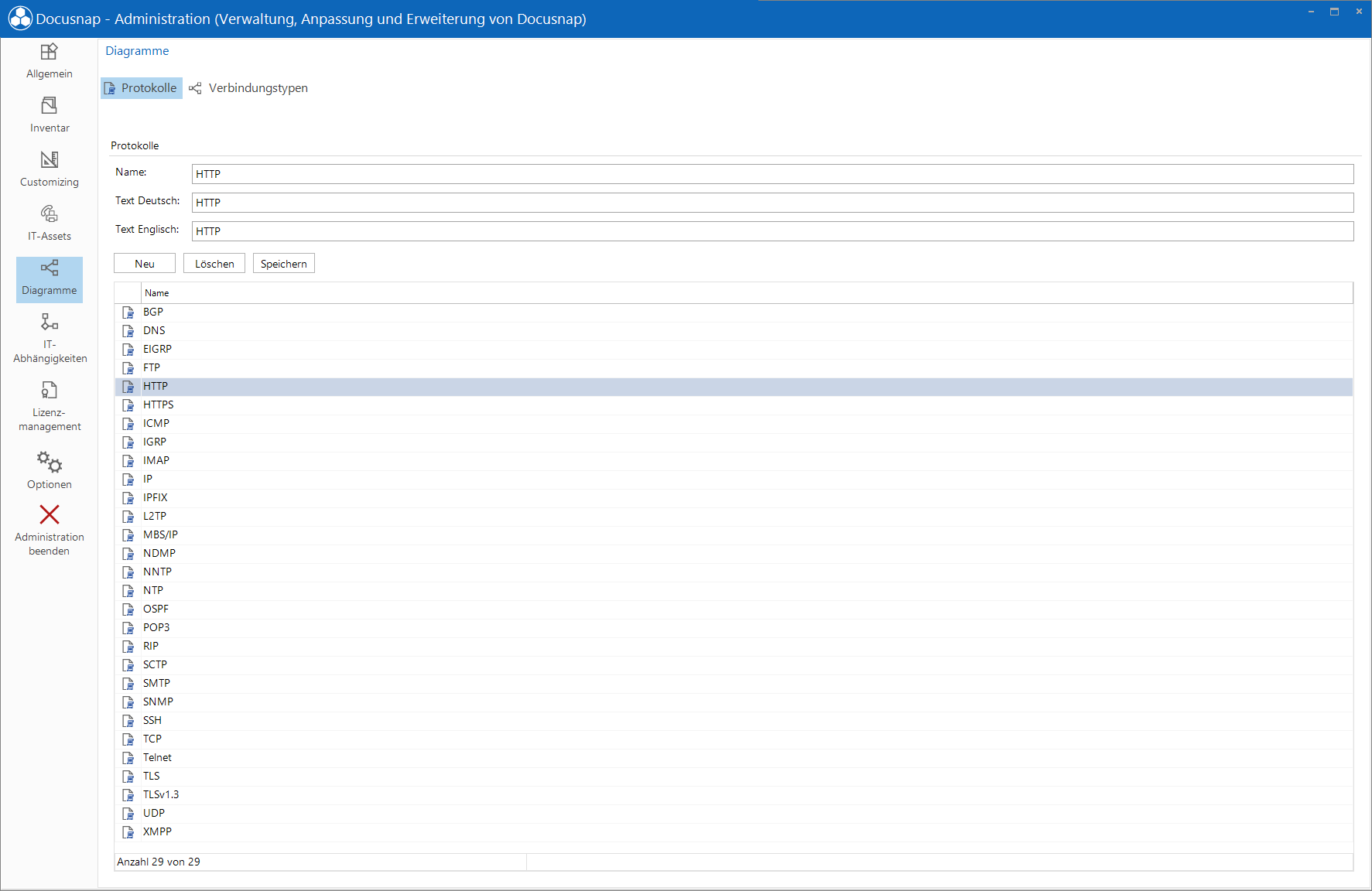Switch to the Verbindungstypen tab
1372x891 pixels.
pos(248,88)
